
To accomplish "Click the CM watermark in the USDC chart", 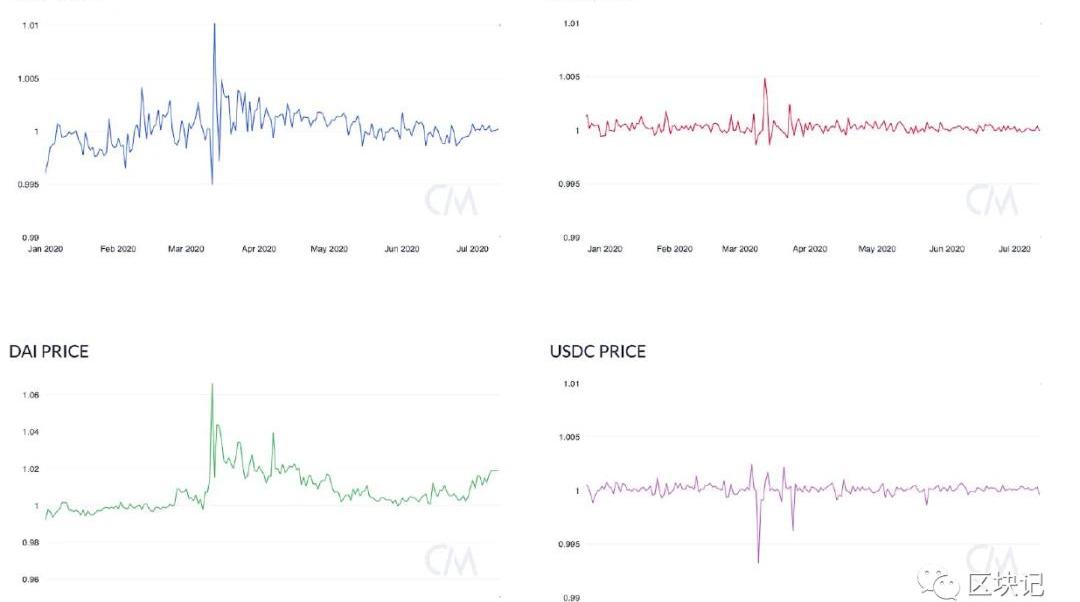I will (x=991, y=558).
